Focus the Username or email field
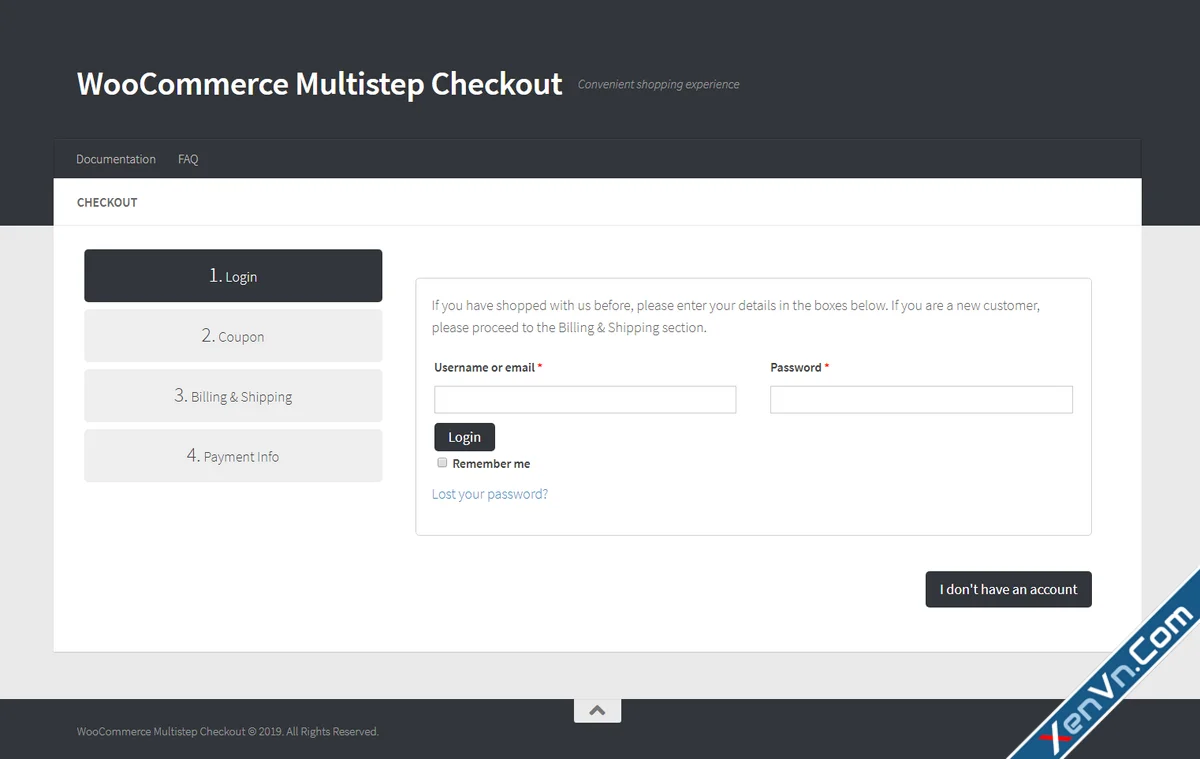Screen dimensions: 1200x759 pos(585,400)
